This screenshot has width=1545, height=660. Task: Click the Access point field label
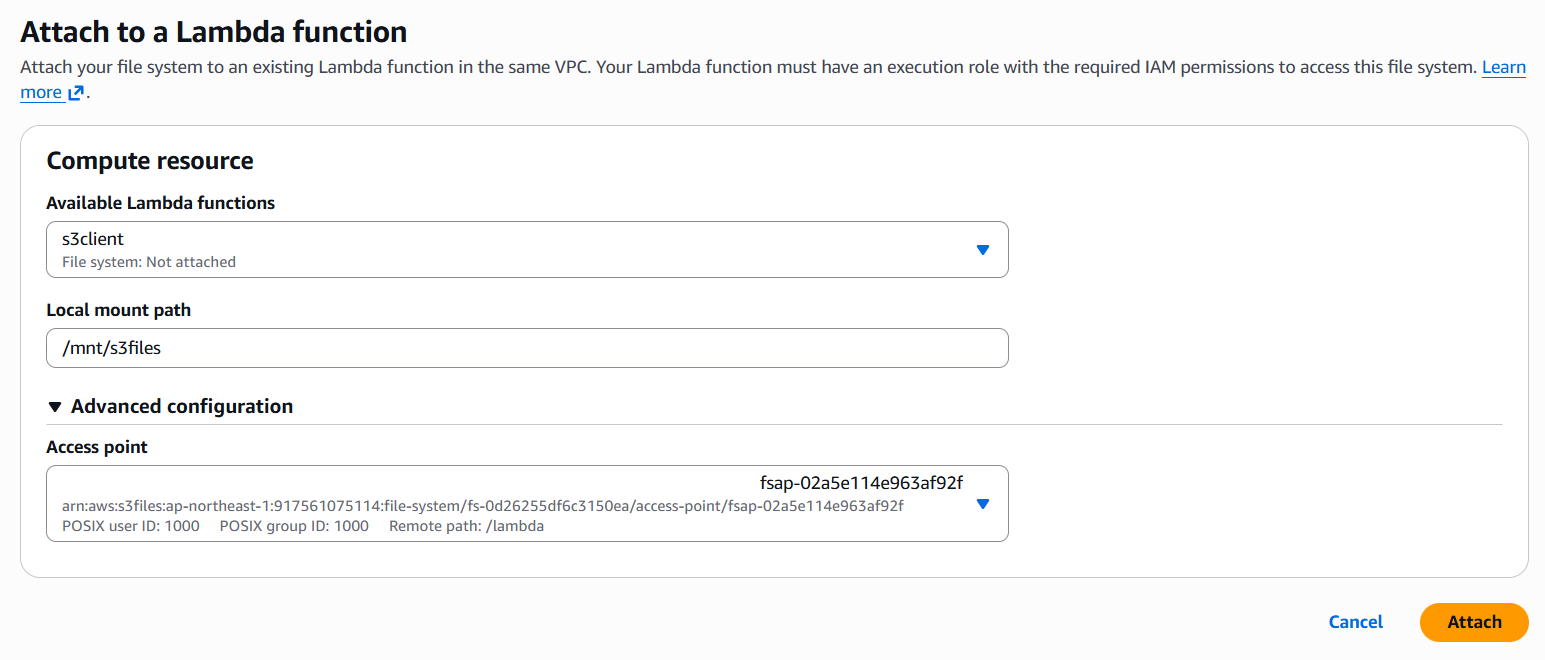click(x=97, y=447)
